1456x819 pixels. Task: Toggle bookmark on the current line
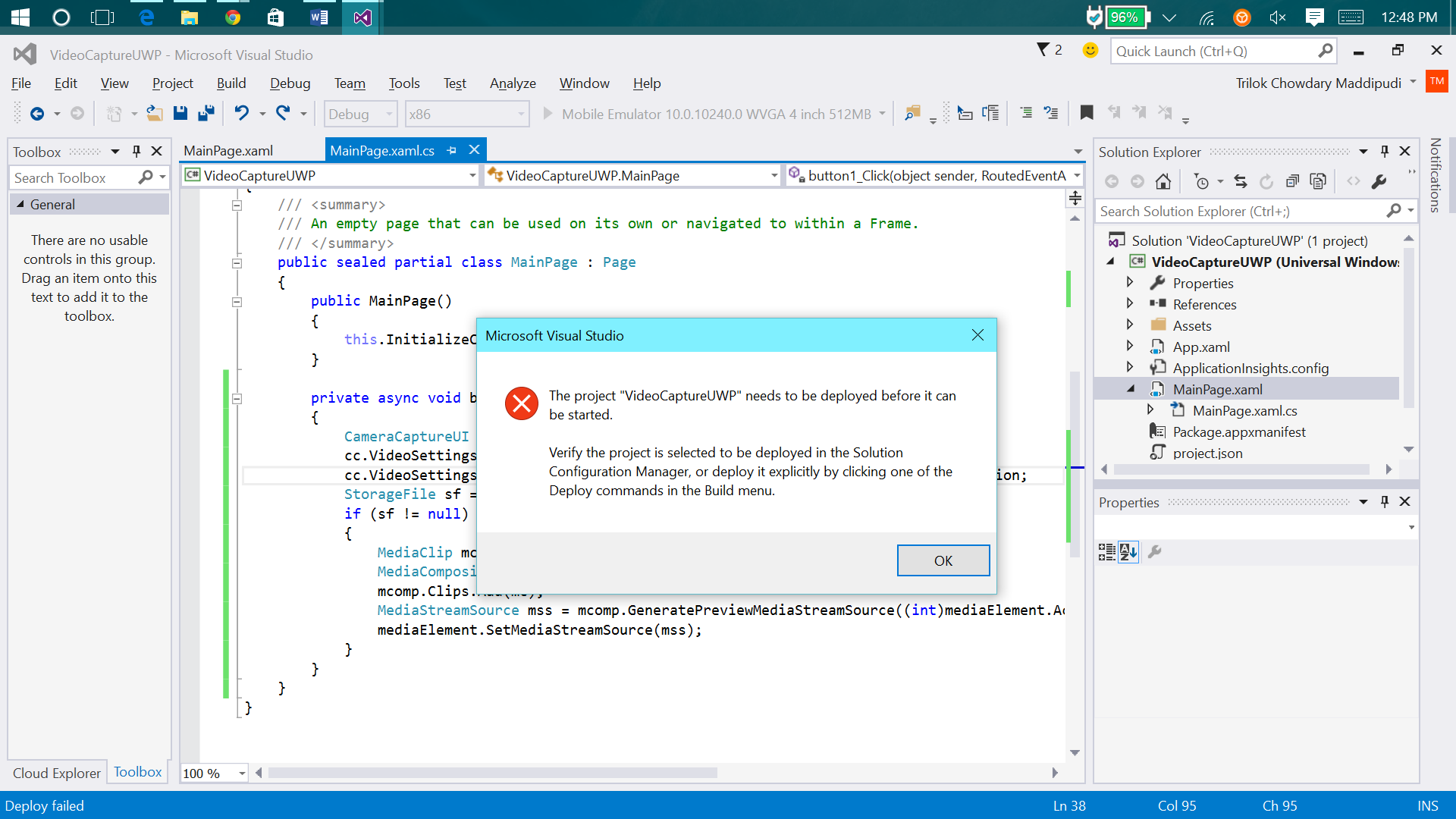point(1086,114)
